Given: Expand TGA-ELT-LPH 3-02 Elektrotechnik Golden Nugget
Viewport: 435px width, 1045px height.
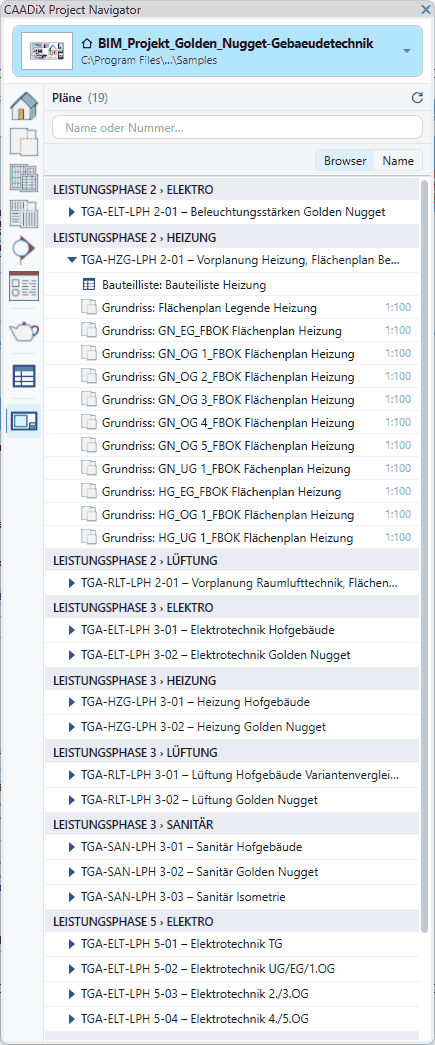Looking at the screenshot, I should [73, 655].
